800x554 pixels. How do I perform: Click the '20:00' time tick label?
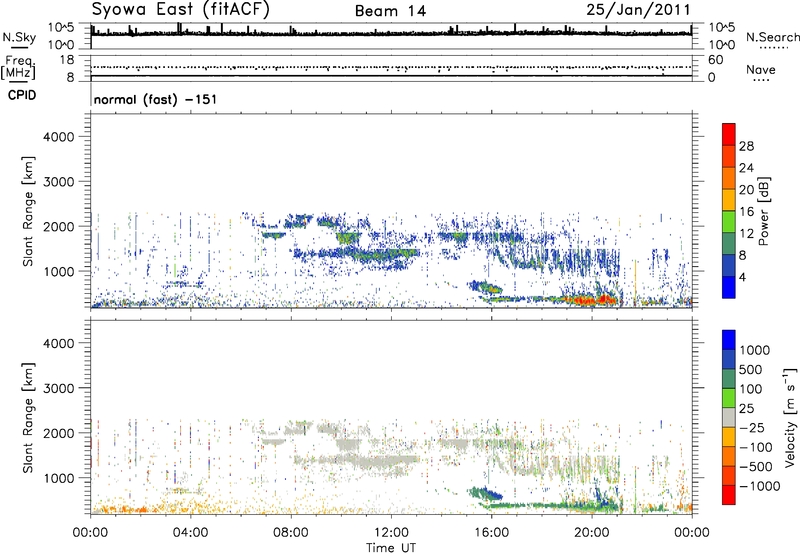click(592, 533)
